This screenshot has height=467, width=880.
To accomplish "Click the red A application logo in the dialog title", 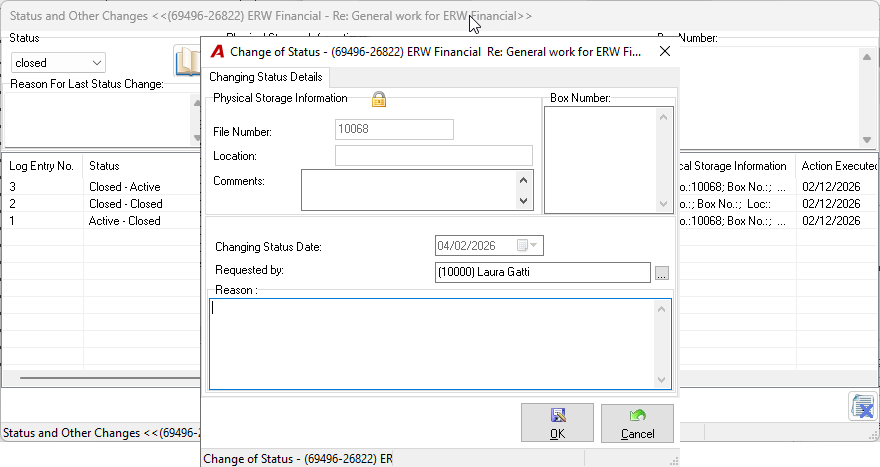I will coord(217,52).
